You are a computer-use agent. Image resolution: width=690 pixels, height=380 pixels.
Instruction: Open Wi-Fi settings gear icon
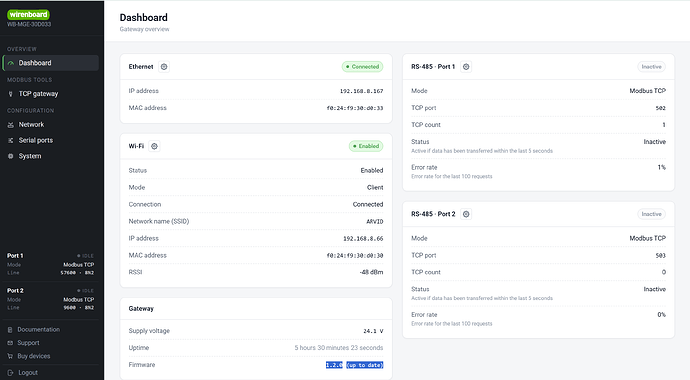coord(154,146)
